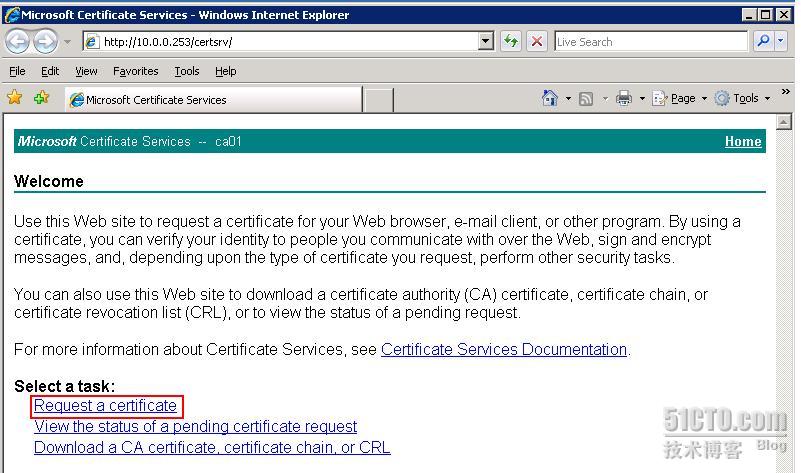Open the Help menu
The height and width of the screenshot is (473, 801).
click(x=225, y=71)
